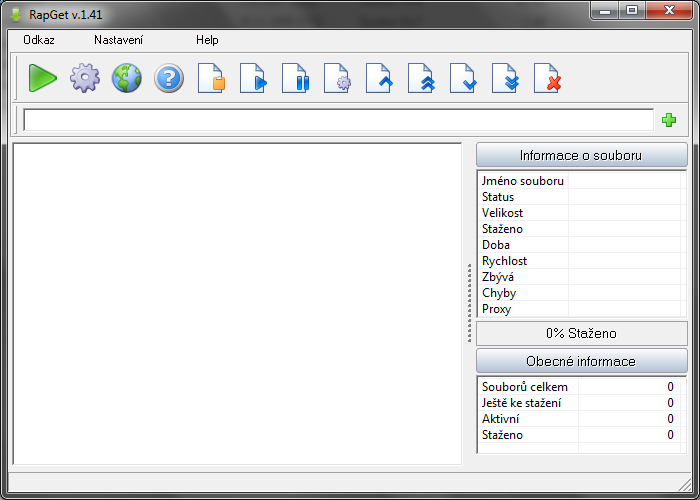This screenshot has width=700, height=500.
Task: Select the Rychlost row
Action: 581,261
